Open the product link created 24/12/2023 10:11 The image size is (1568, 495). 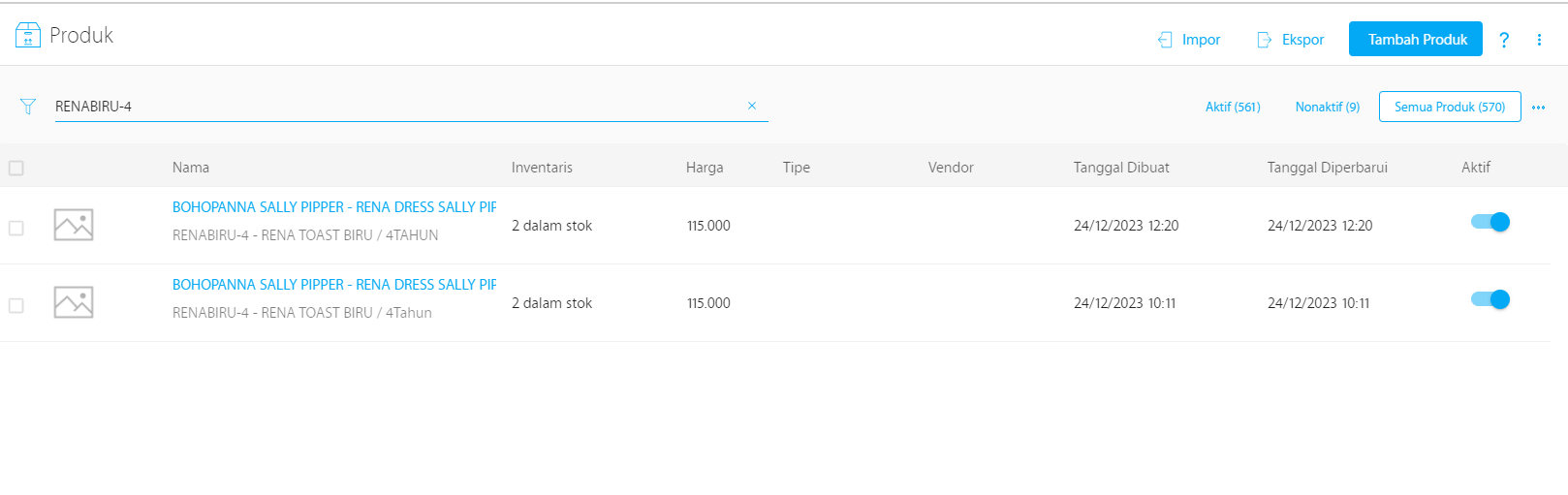pos(333,285)
